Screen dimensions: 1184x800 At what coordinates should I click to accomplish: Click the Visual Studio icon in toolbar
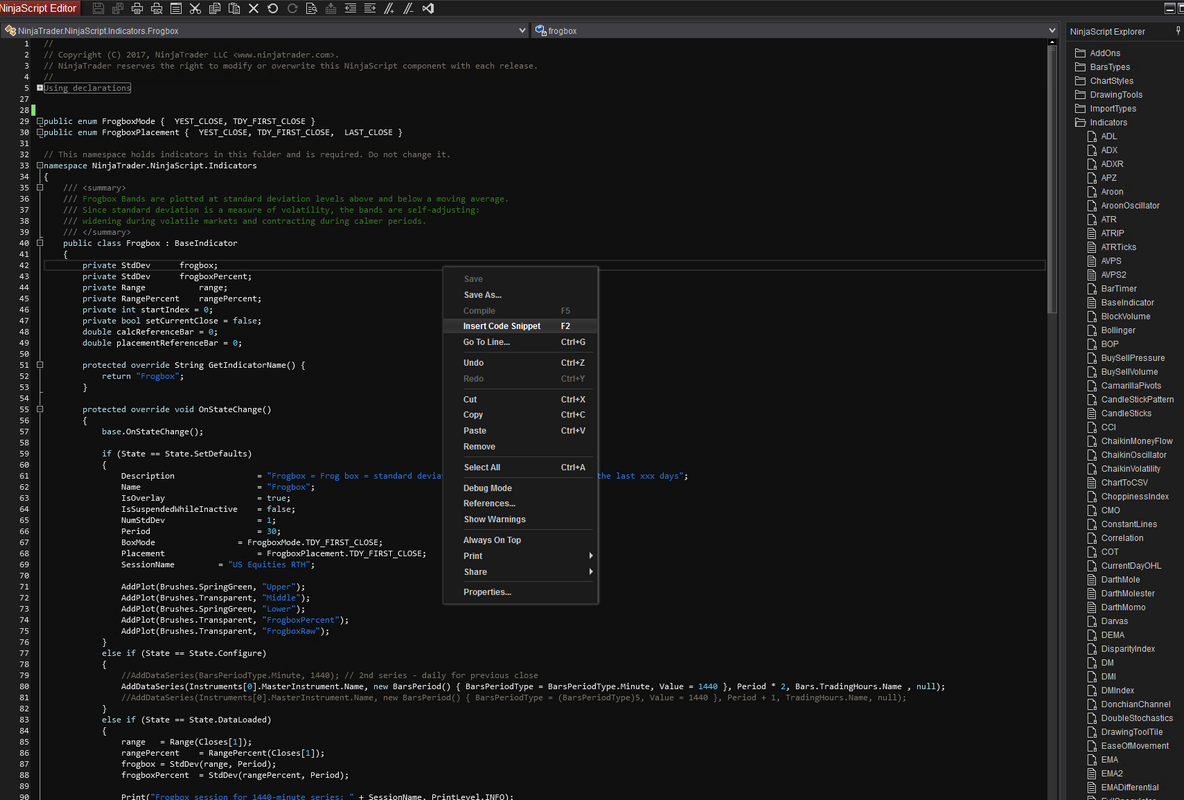[x=428, y=9]
